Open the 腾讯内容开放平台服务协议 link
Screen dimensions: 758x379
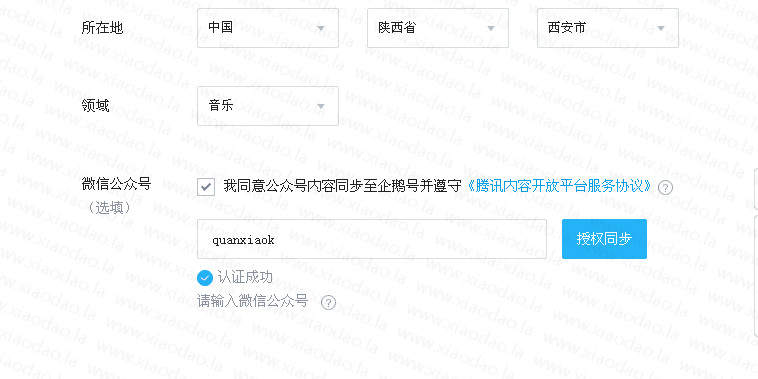click(x=559, y=186)
